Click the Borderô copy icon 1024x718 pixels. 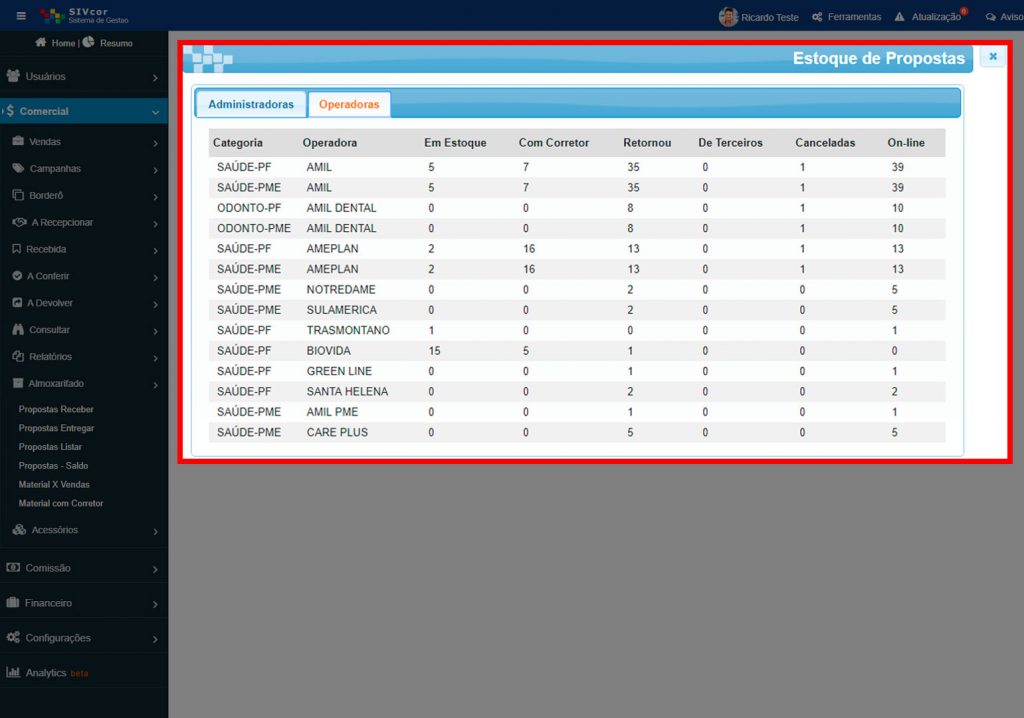[18, 195]
